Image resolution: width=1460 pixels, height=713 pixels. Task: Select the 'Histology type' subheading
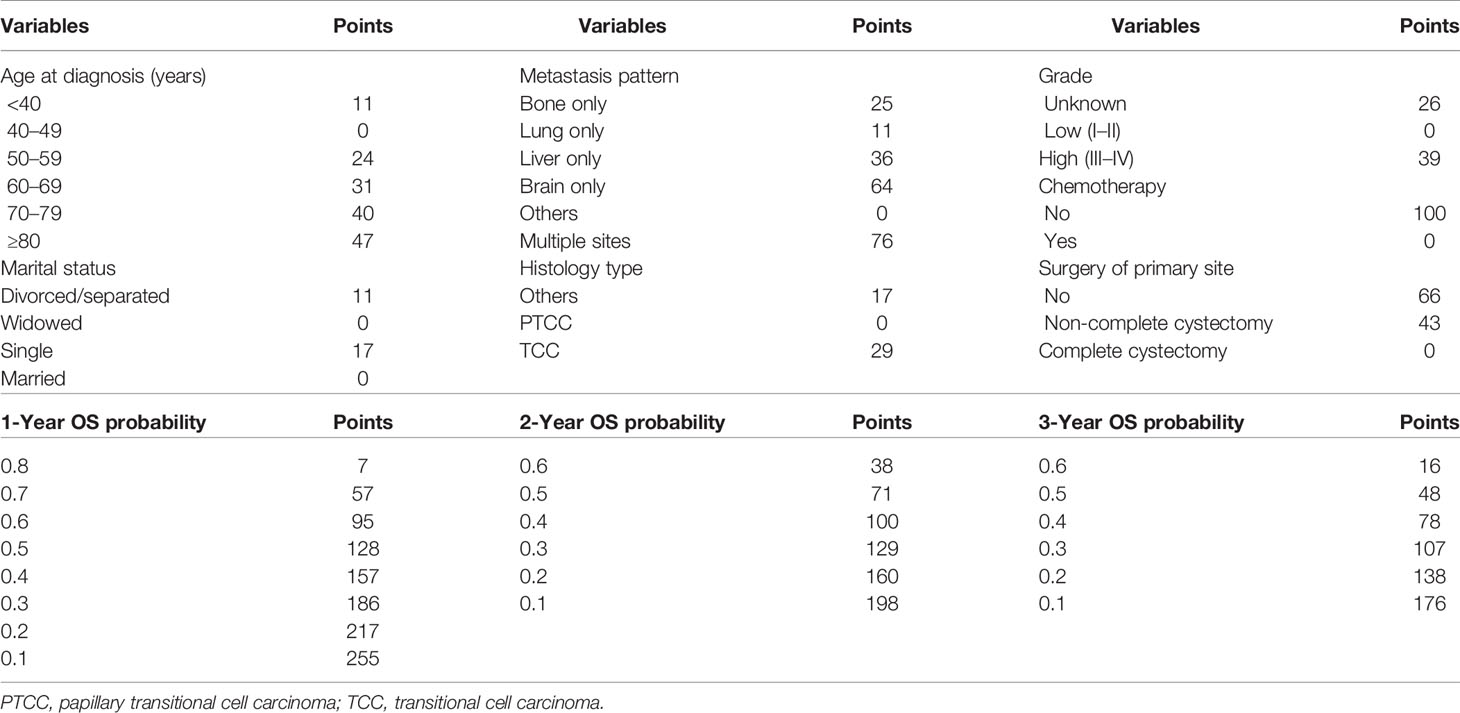pos(580,269)
